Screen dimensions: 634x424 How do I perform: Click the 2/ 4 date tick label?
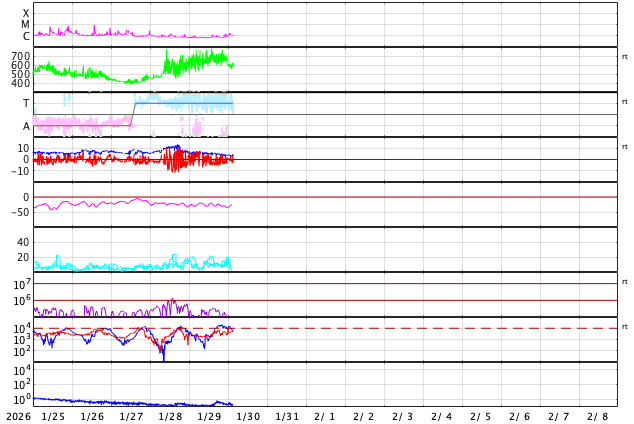pos(442,416)
